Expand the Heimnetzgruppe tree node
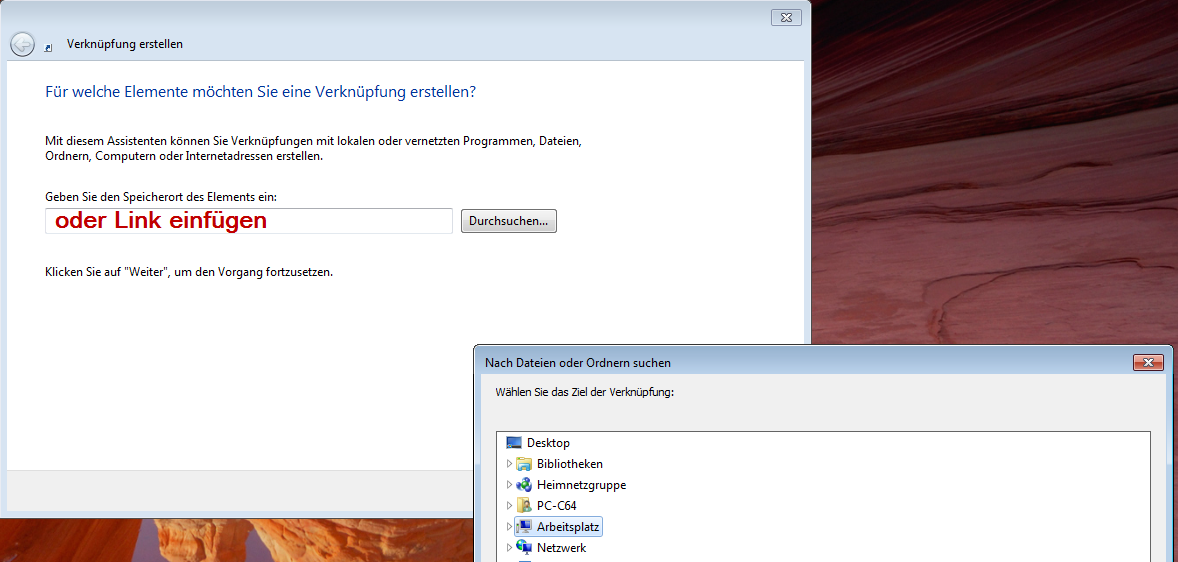This screenshot has height=562, width=1178. pos(509,485)
